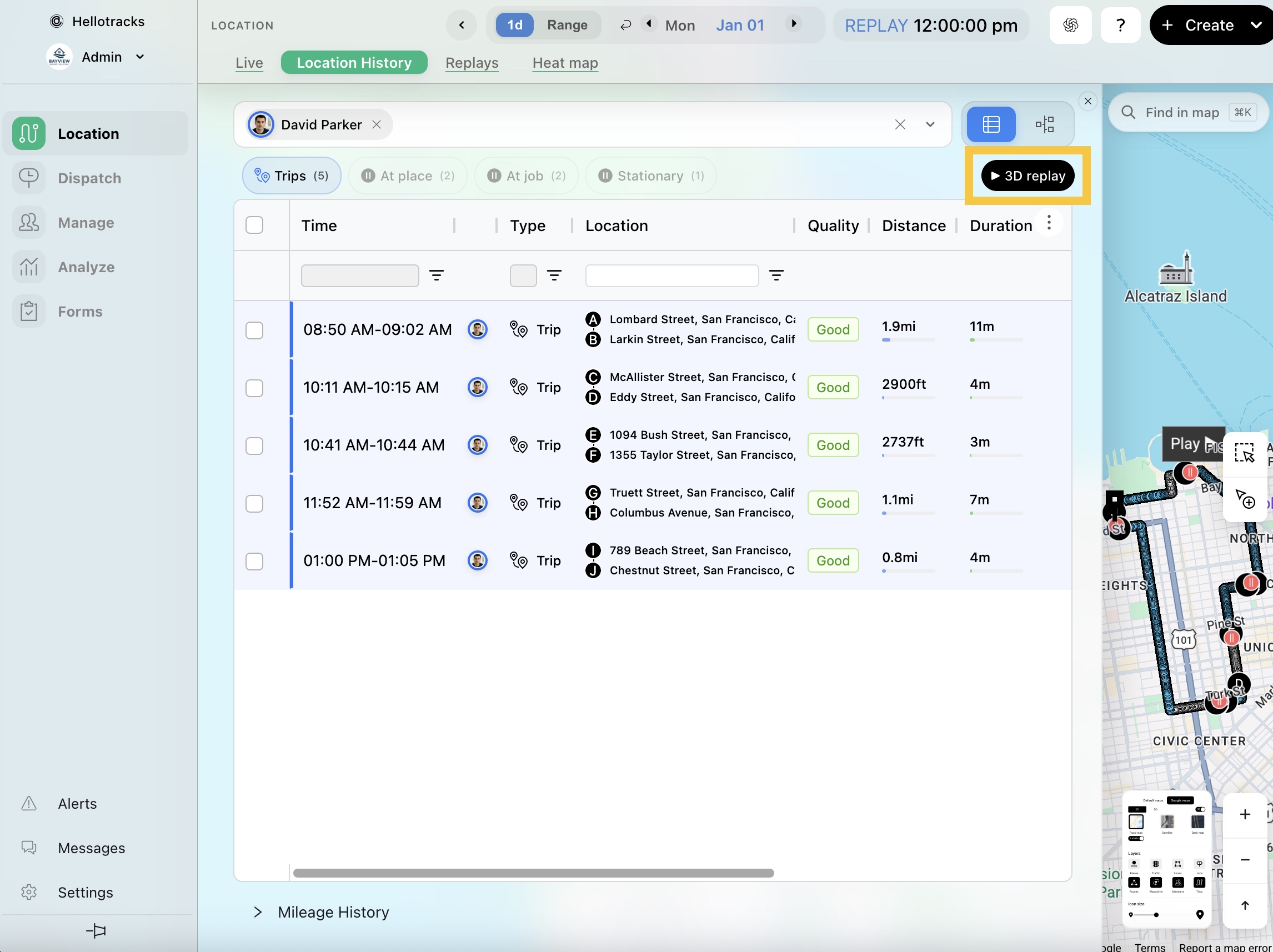The height and width of the screenshot is (952, 1273).
Task: Click the REPLAY 12:00:00 pm time button
Action: coord(930,26)
